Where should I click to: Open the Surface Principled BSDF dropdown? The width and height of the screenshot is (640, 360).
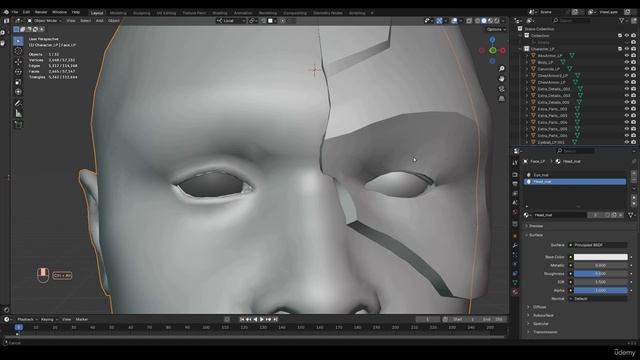[x=598, y=245]
